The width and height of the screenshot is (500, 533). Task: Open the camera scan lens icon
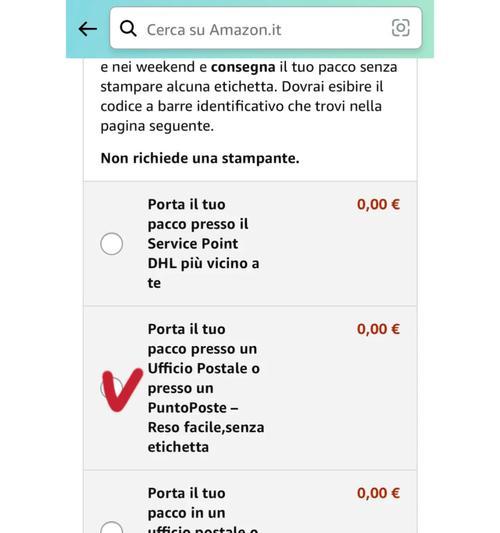coord(400,28)
